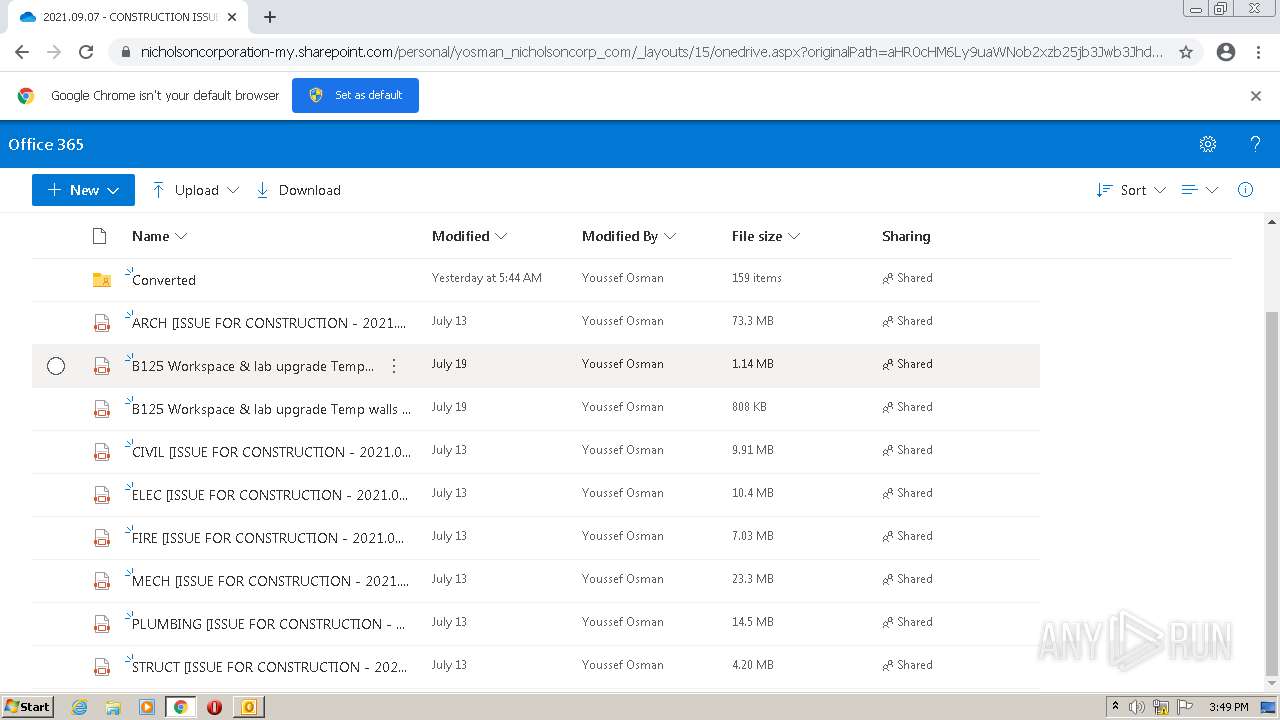
Task: Open the Office 365 settings gear
Action: click(1208, 144)
